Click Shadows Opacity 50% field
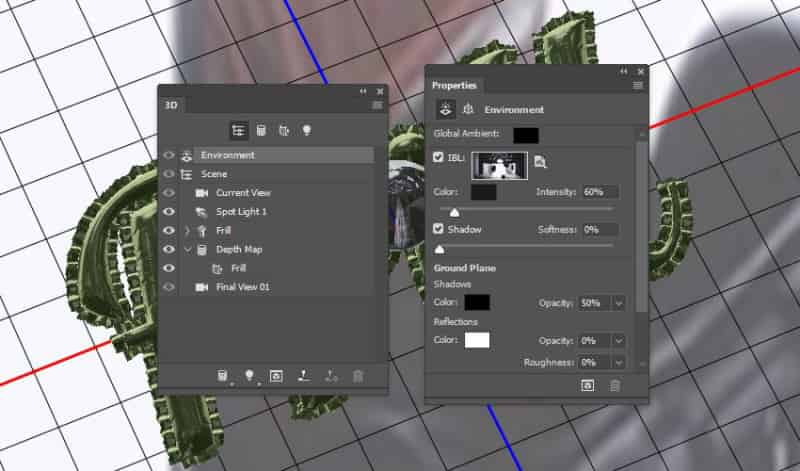This screenshot has width=800, height=471. tap(595, 303)
